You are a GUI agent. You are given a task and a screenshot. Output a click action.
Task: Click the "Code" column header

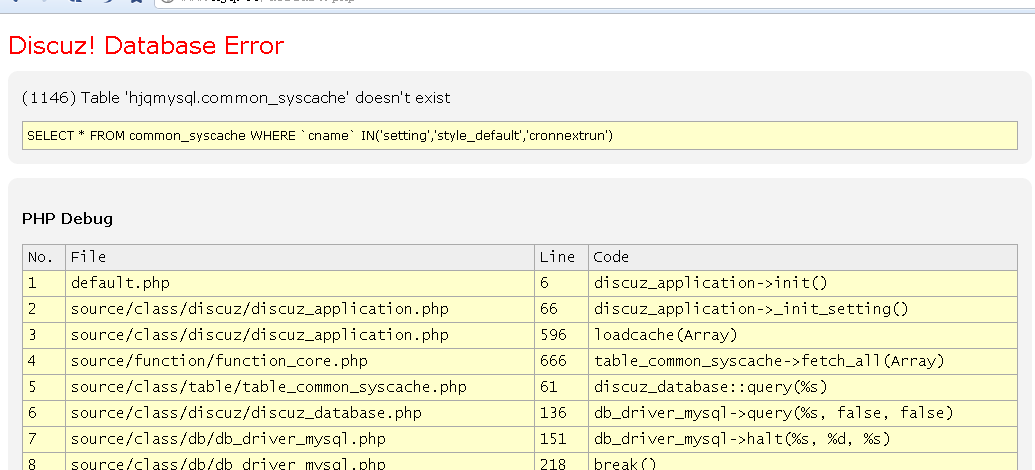(611, 257)
